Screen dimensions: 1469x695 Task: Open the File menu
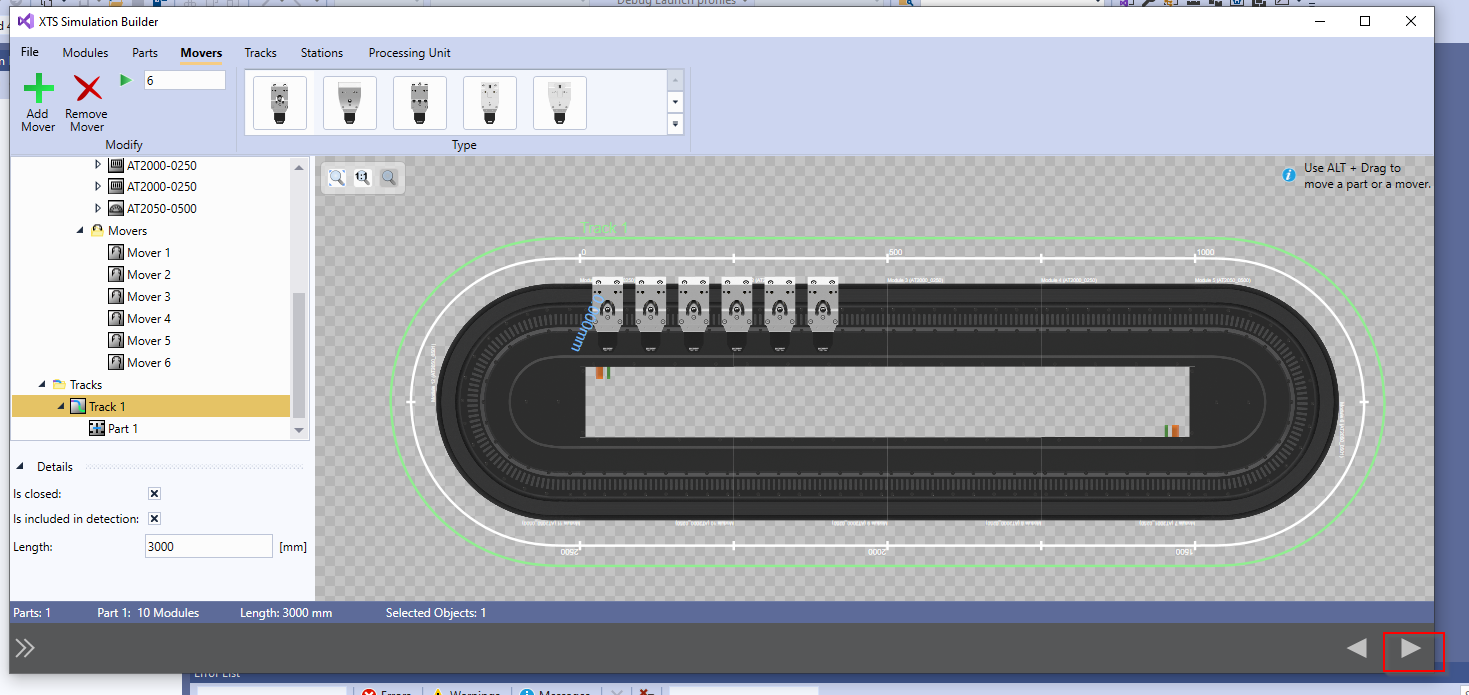click(30, 52)
